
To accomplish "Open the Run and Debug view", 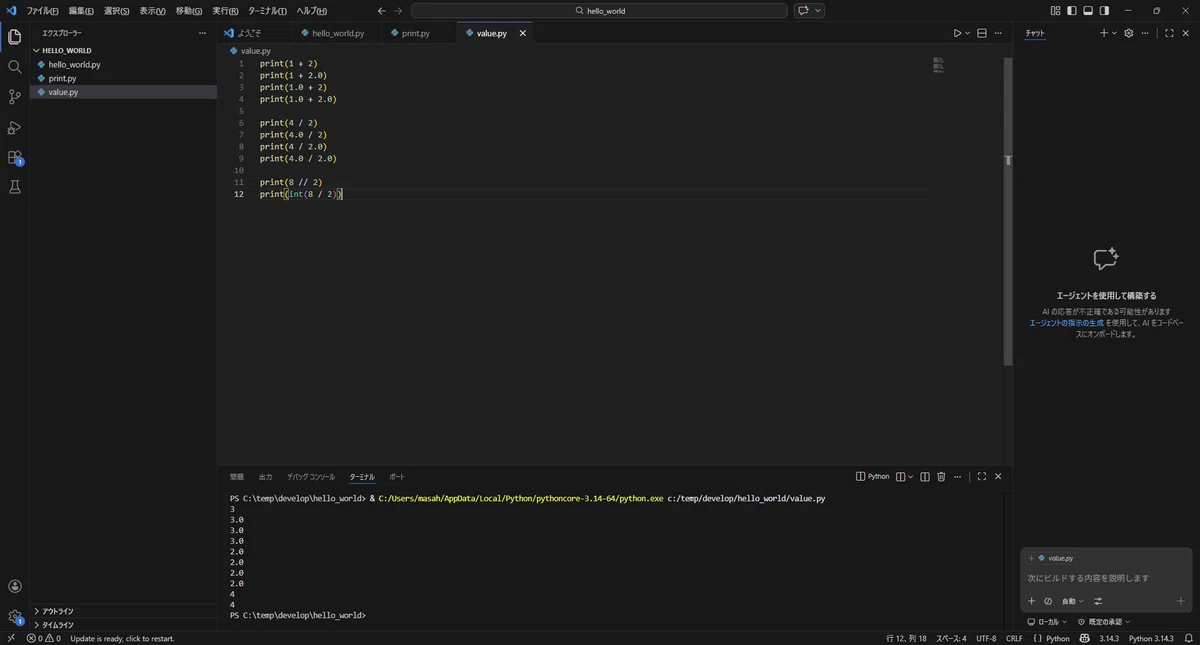I will pos(14,127).
